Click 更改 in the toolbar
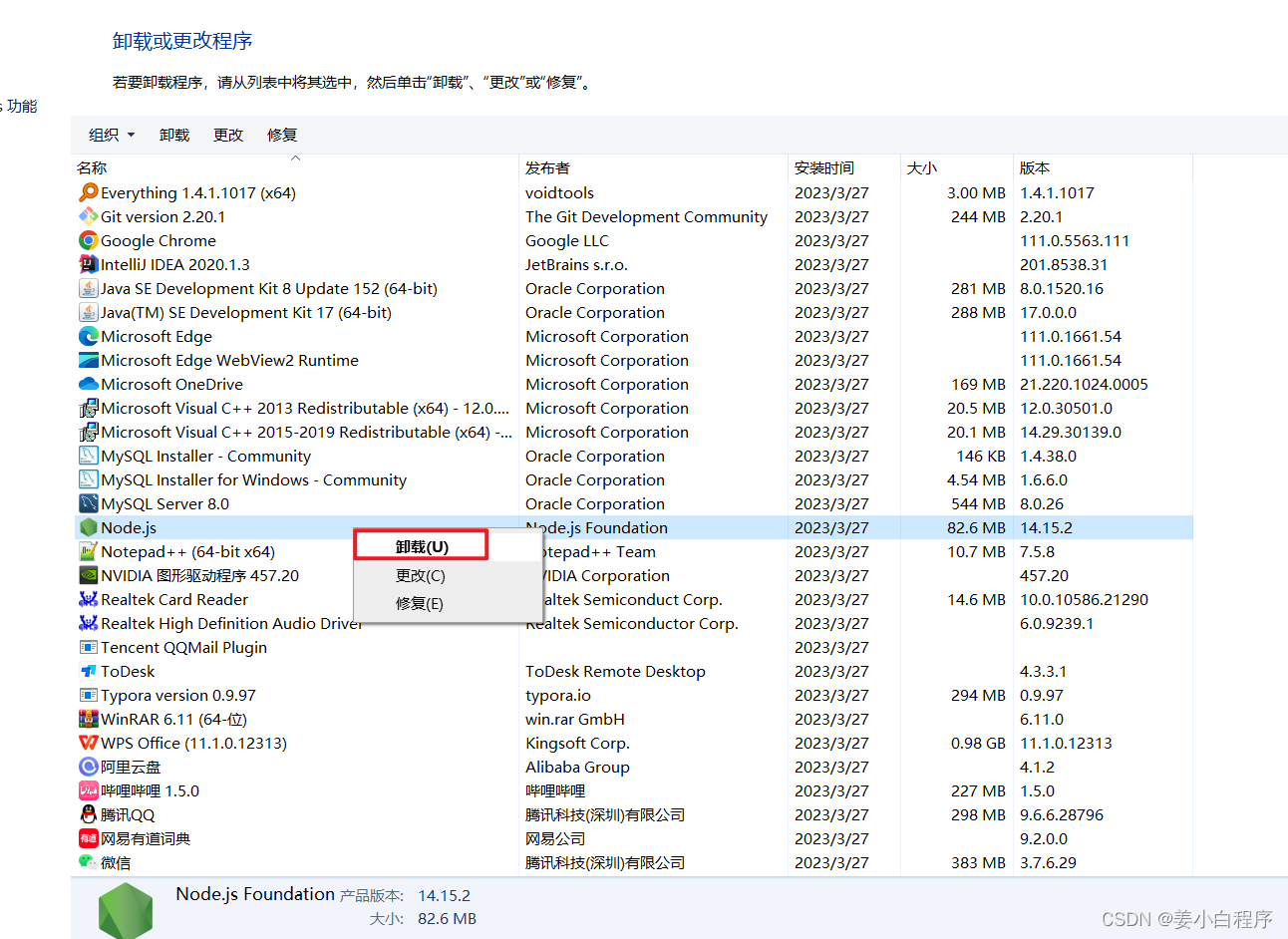1288x939 pixels. [228, 135]
